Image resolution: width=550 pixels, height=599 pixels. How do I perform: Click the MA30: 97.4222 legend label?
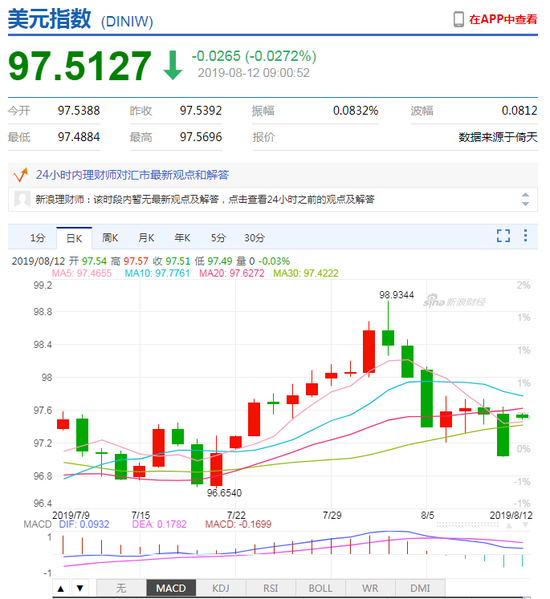306,274
